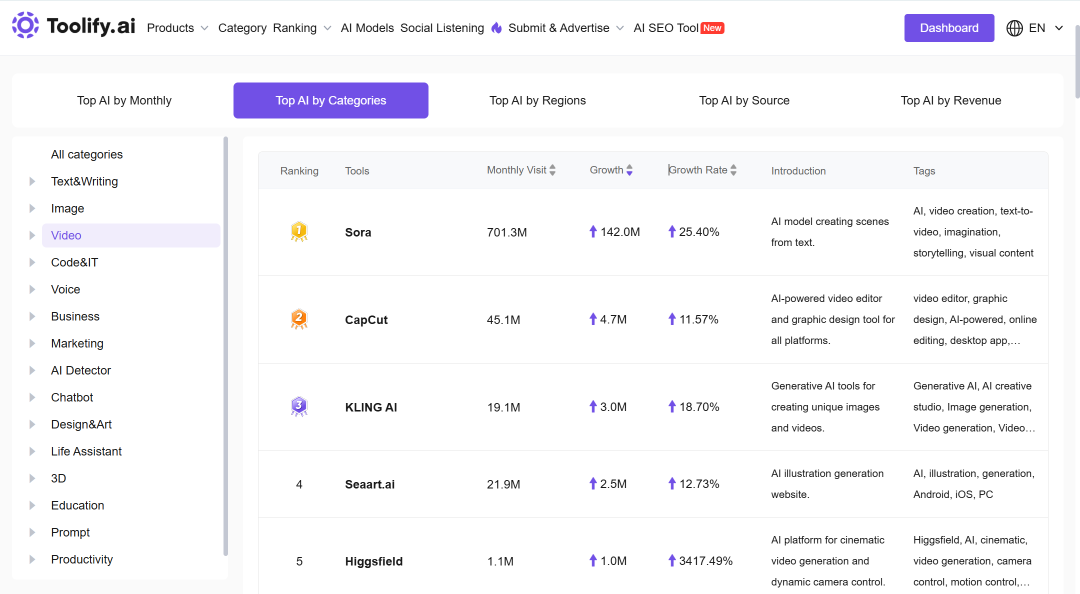Click the category sidebar scrollbar
The height and width of the screenshot is (594, 1080).
click(225, 346)
